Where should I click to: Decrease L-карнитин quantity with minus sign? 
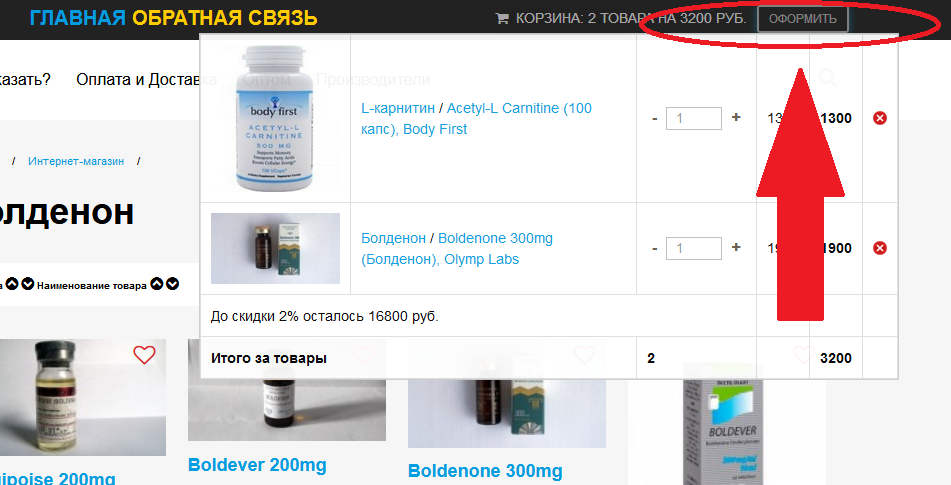point(654,119)
